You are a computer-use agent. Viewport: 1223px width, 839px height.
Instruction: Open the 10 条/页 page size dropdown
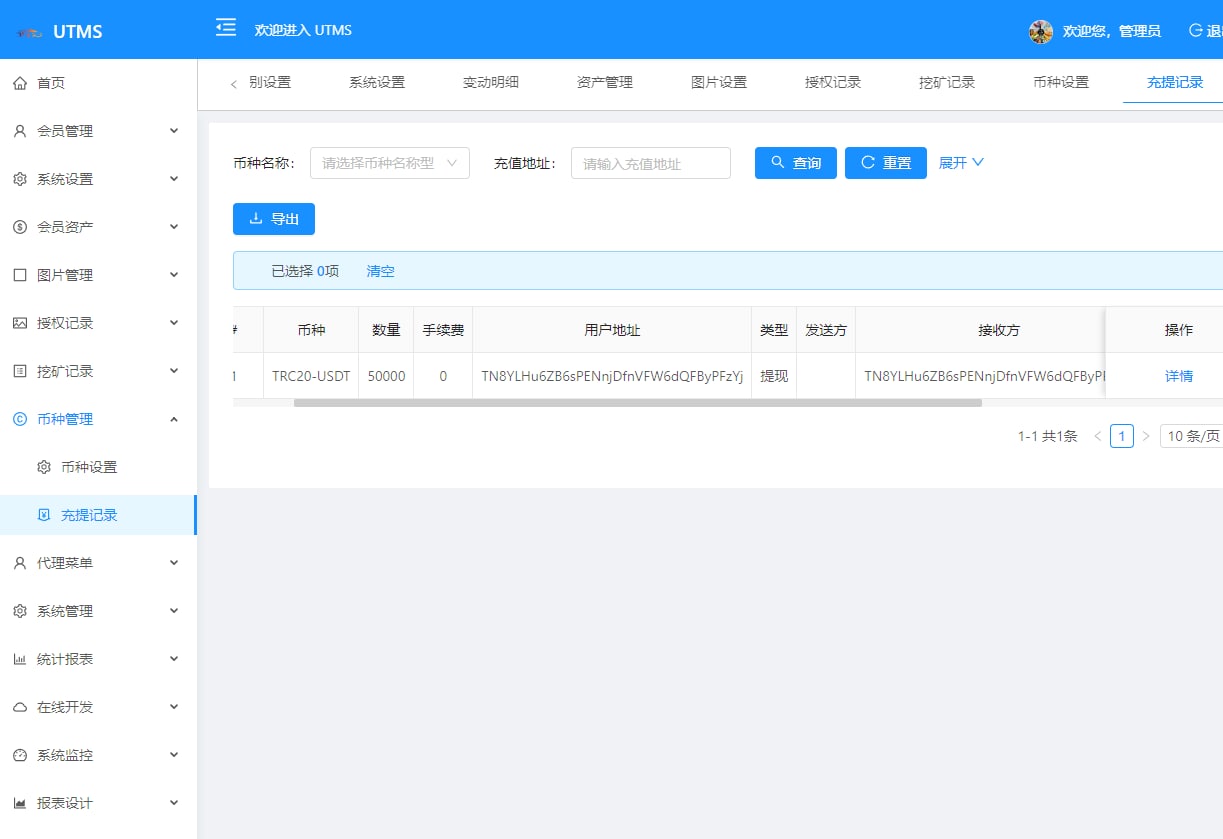point(1192,436)
